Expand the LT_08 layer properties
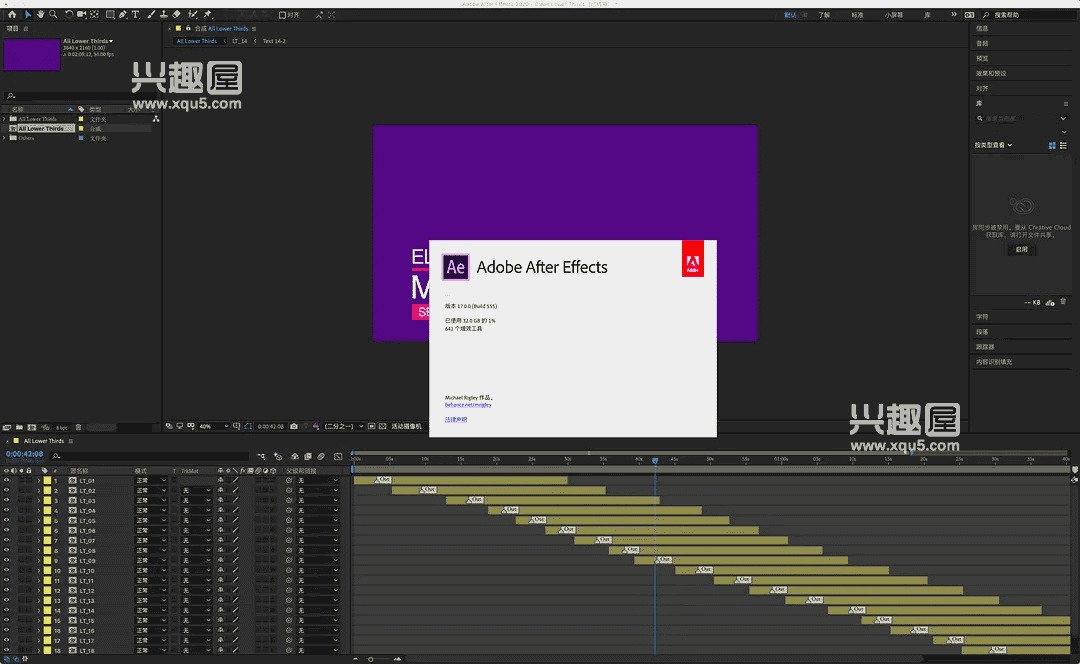 pos(39,550)
